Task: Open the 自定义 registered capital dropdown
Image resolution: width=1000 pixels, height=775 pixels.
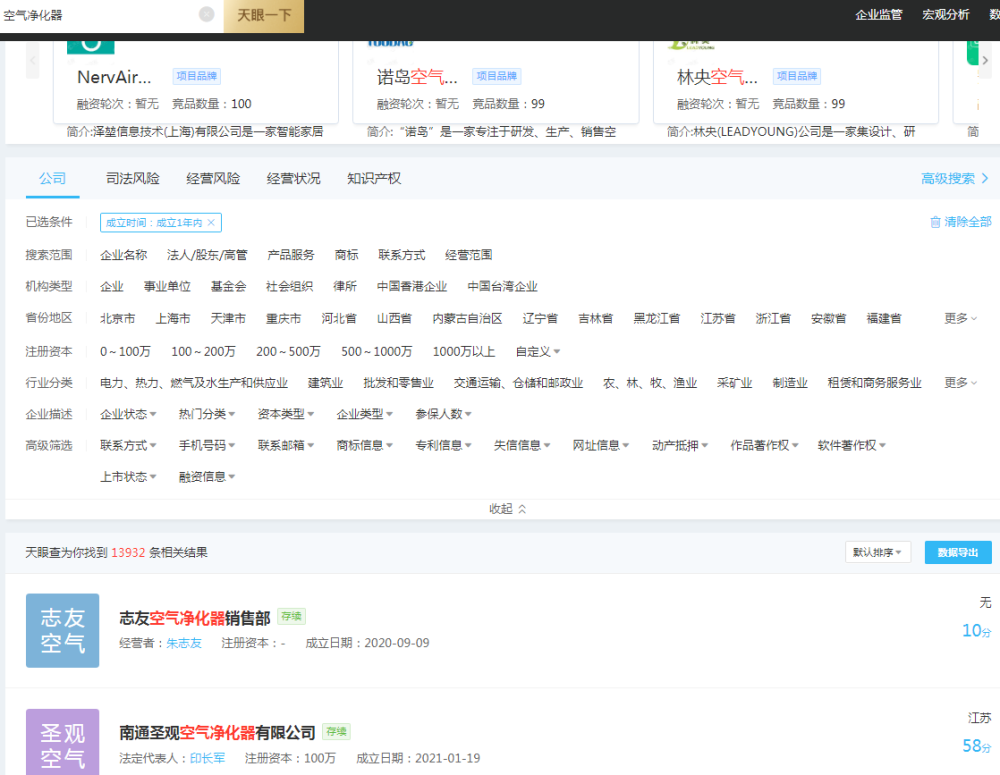Action: point(538,351)
